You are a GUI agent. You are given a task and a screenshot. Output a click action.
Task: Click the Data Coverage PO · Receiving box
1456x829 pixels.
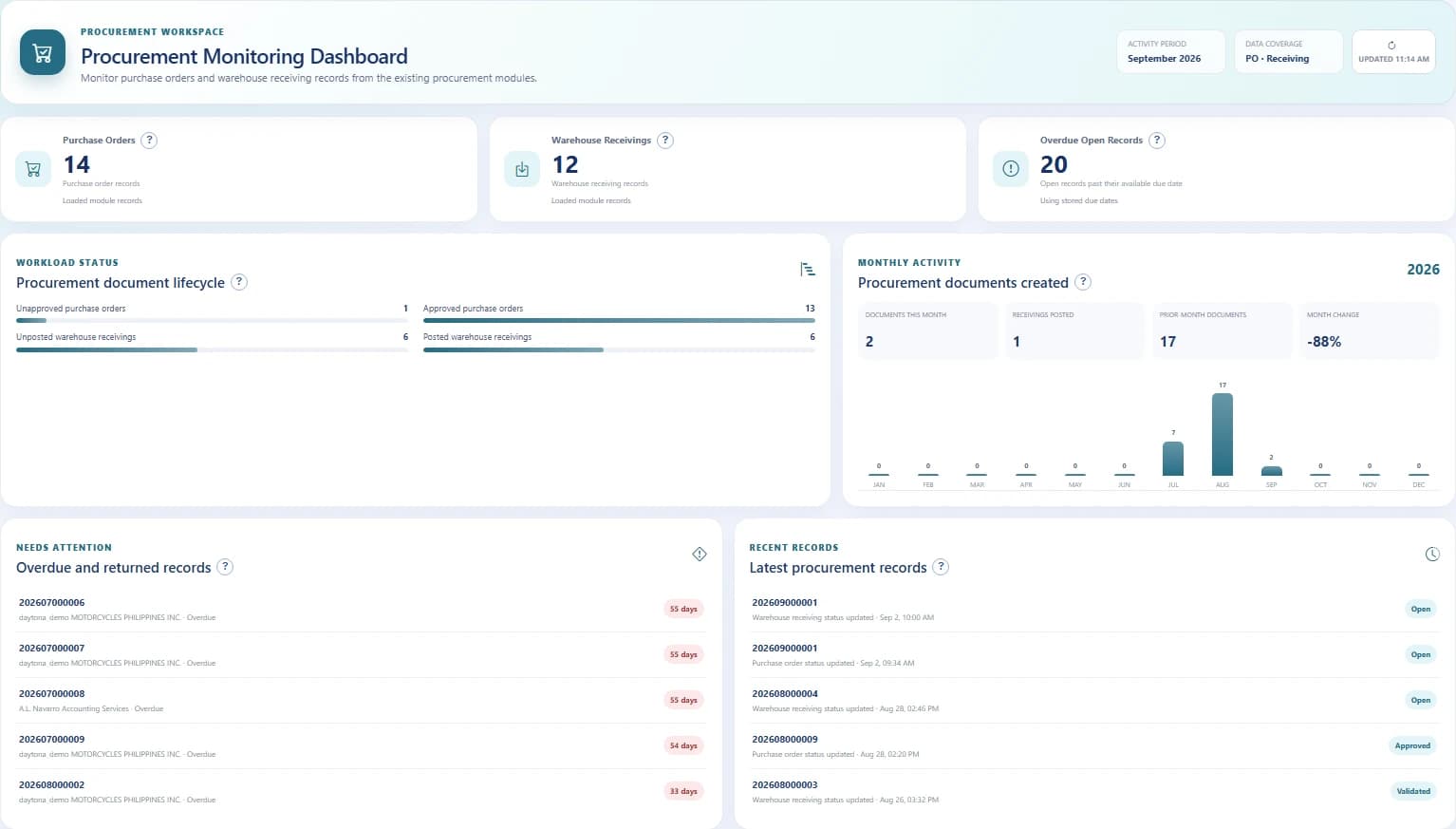(1288, 51)
